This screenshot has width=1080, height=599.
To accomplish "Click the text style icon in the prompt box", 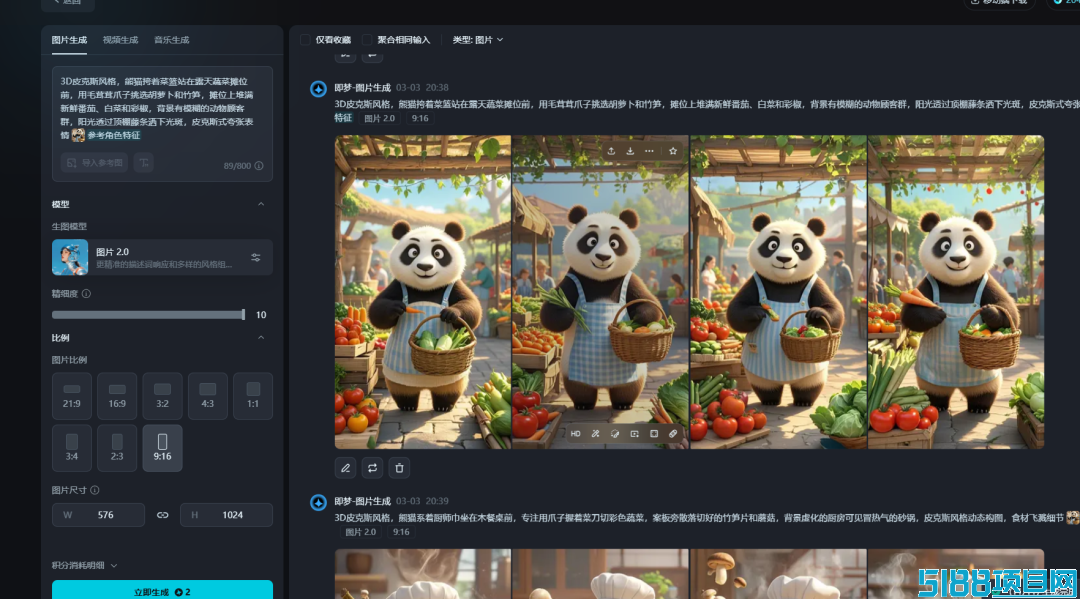I will [143, 162].
